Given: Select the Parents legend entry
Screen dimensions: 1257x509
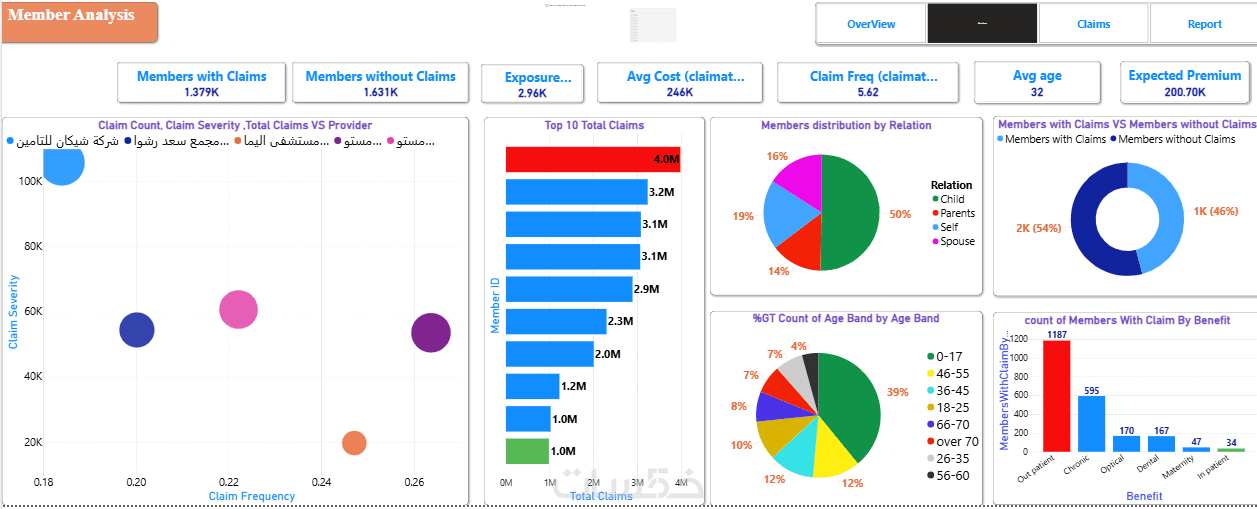Looking at the screenshot, I should click(952, 213).
